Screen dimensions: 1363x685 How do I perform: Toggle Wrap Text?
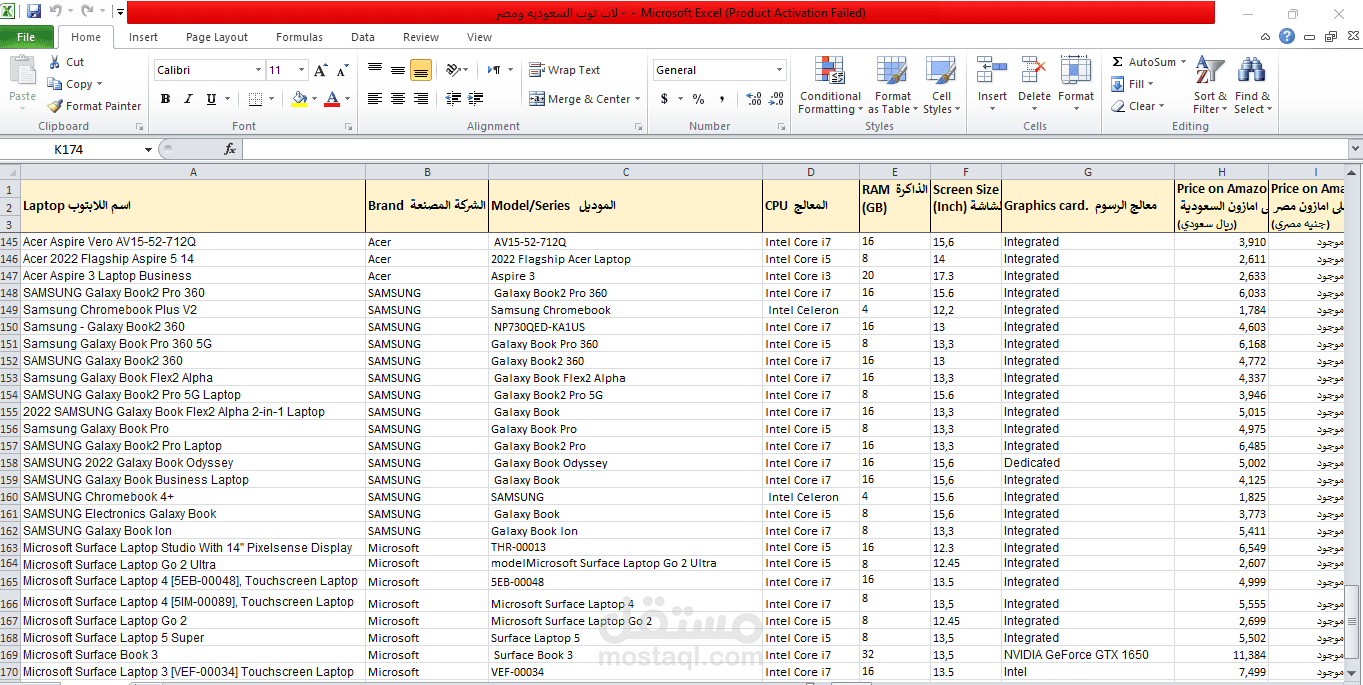point(564,70)
